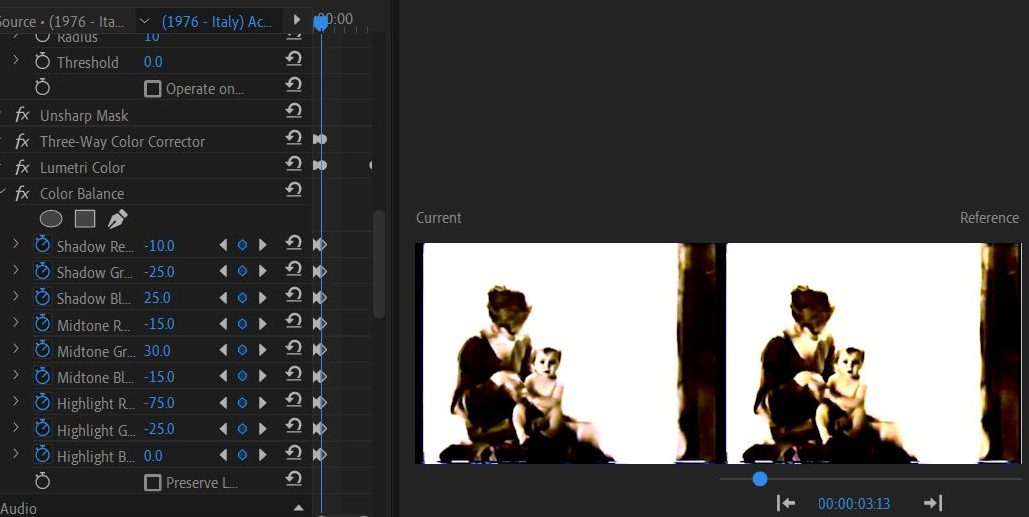Toggle stopwatch for Midtone Red row
Screen dimensions: 1029x517
[x=43, y=324]
